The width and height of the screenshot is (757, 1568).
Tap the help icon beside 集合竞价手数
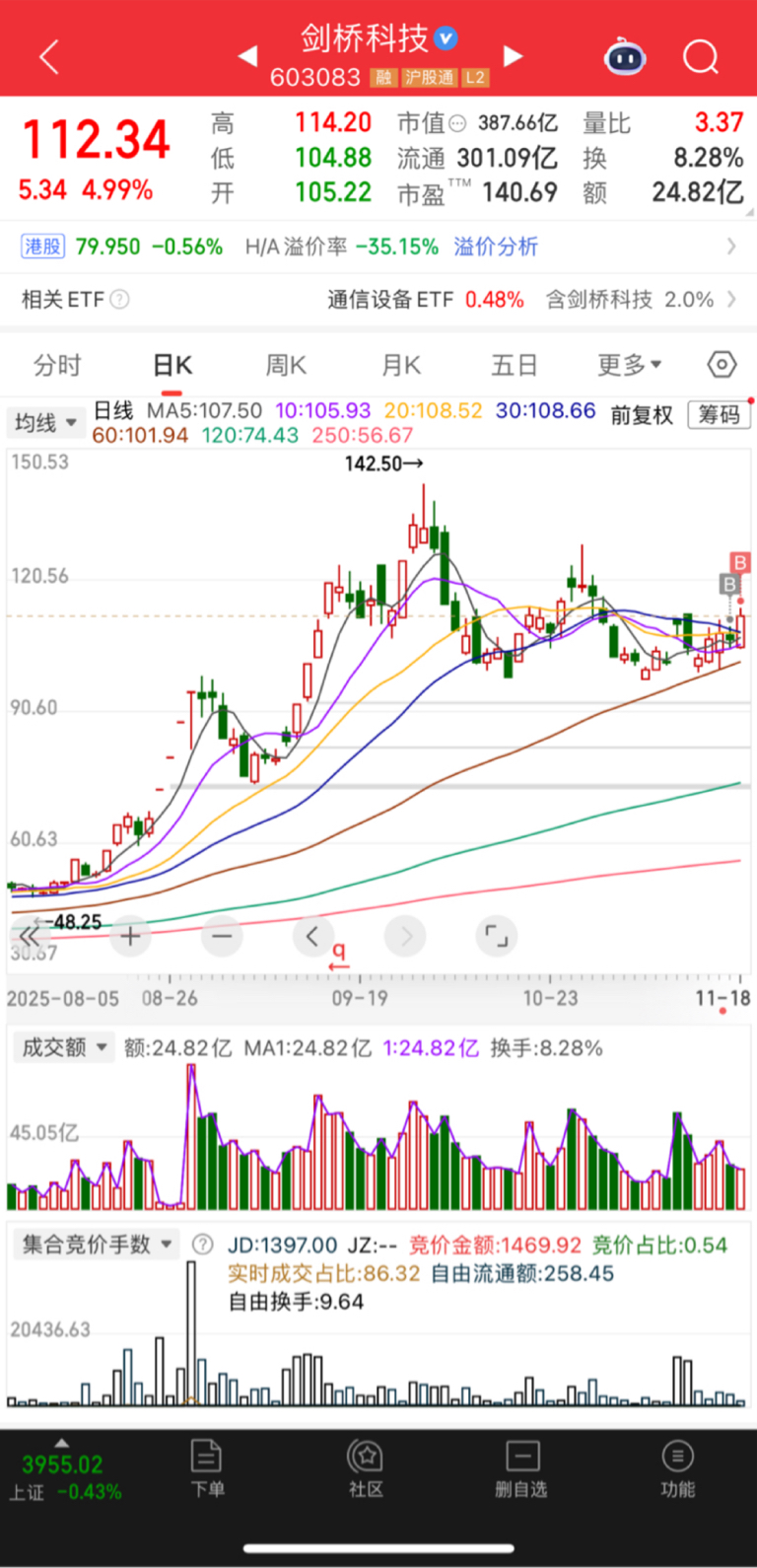coord(202,1245)
